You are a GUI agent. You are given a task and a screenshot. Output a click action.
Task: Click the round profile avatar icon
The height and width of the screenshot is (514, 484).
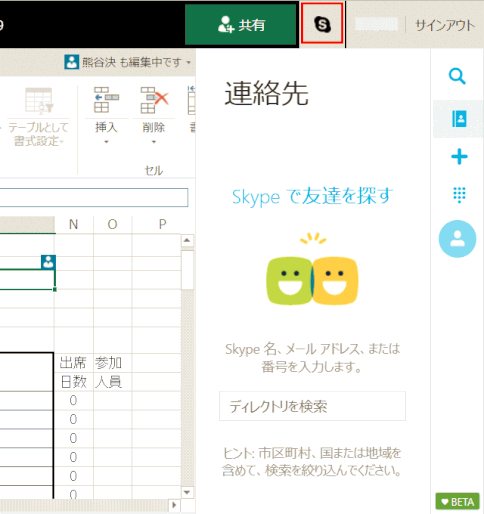pyautogui.click(x=457, y=239)
